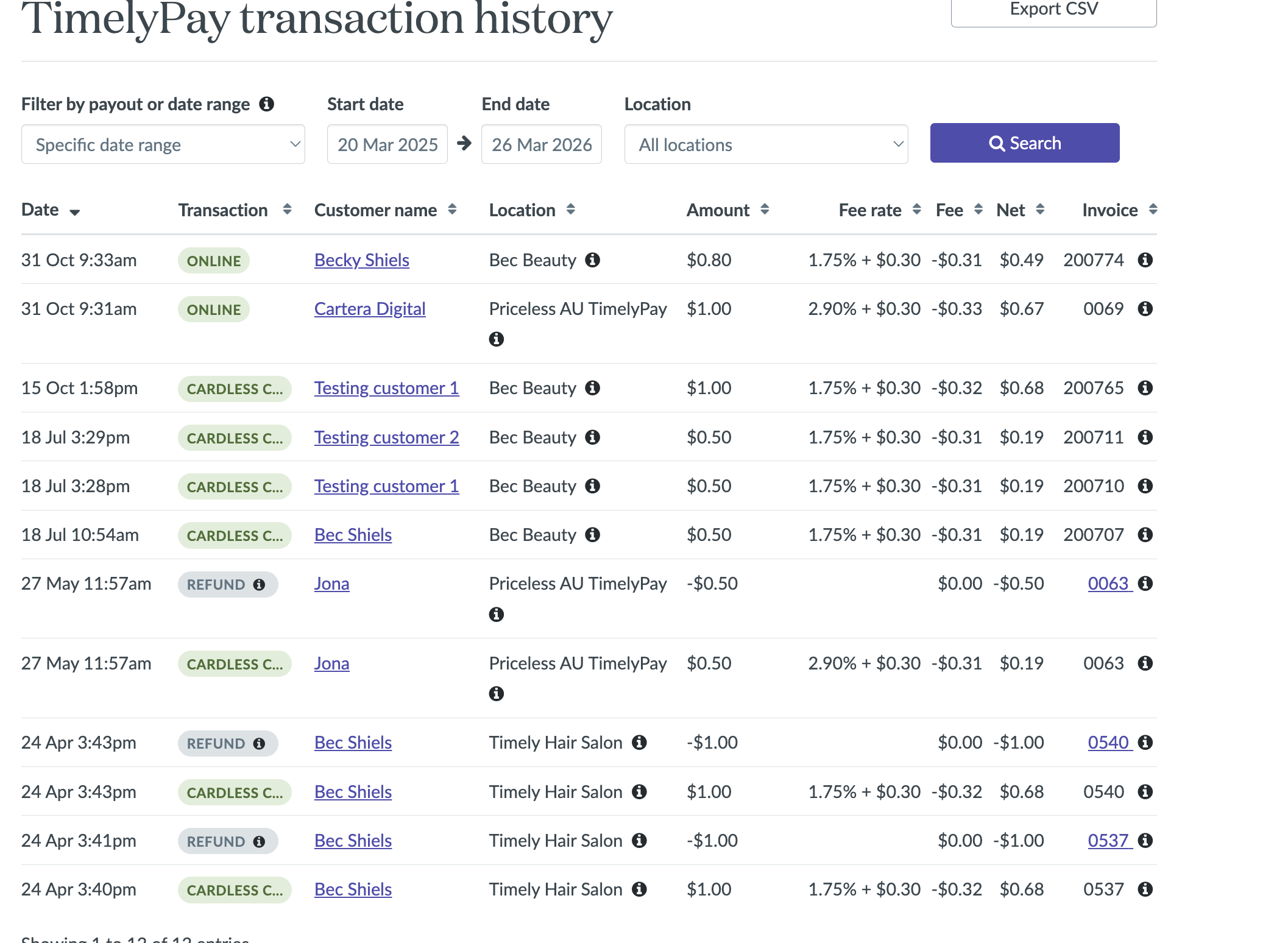The width and height of the screenshot is (1288, 943).
Task: Click the Search button
Action: click(1024, 143)
